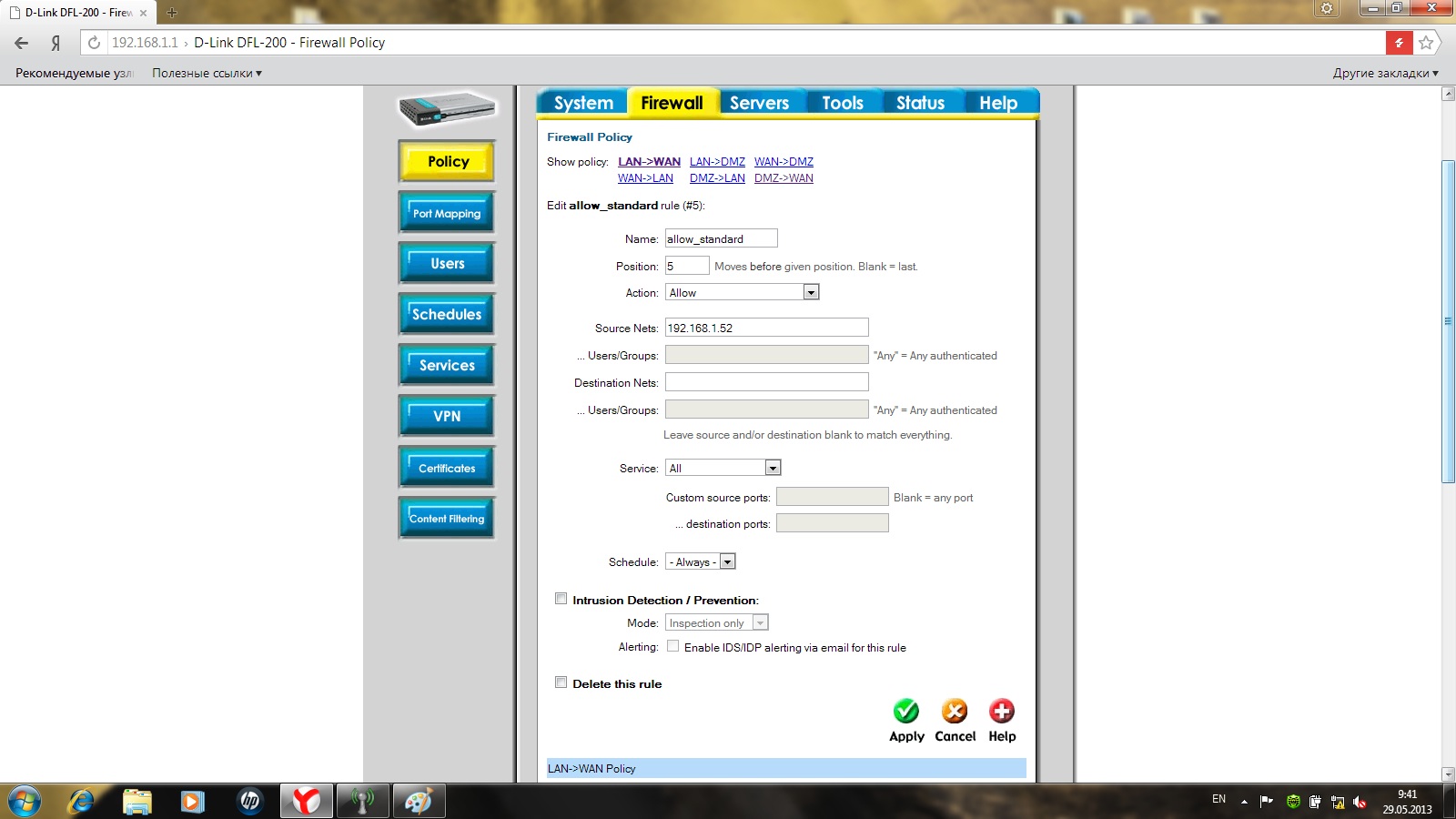Launch Internet Explorer from taskbar
The image size is (1456, 819).
click(x=82, y=801)
